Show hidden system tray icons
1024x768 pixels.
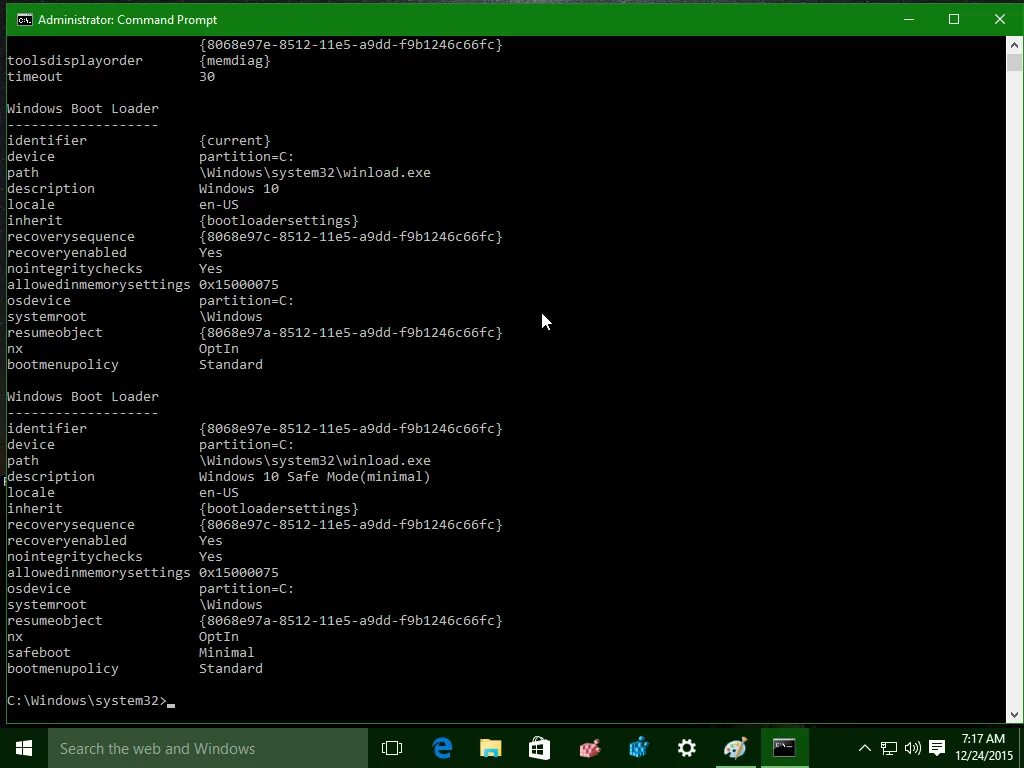pyautogui.click(x=864, y=748)
